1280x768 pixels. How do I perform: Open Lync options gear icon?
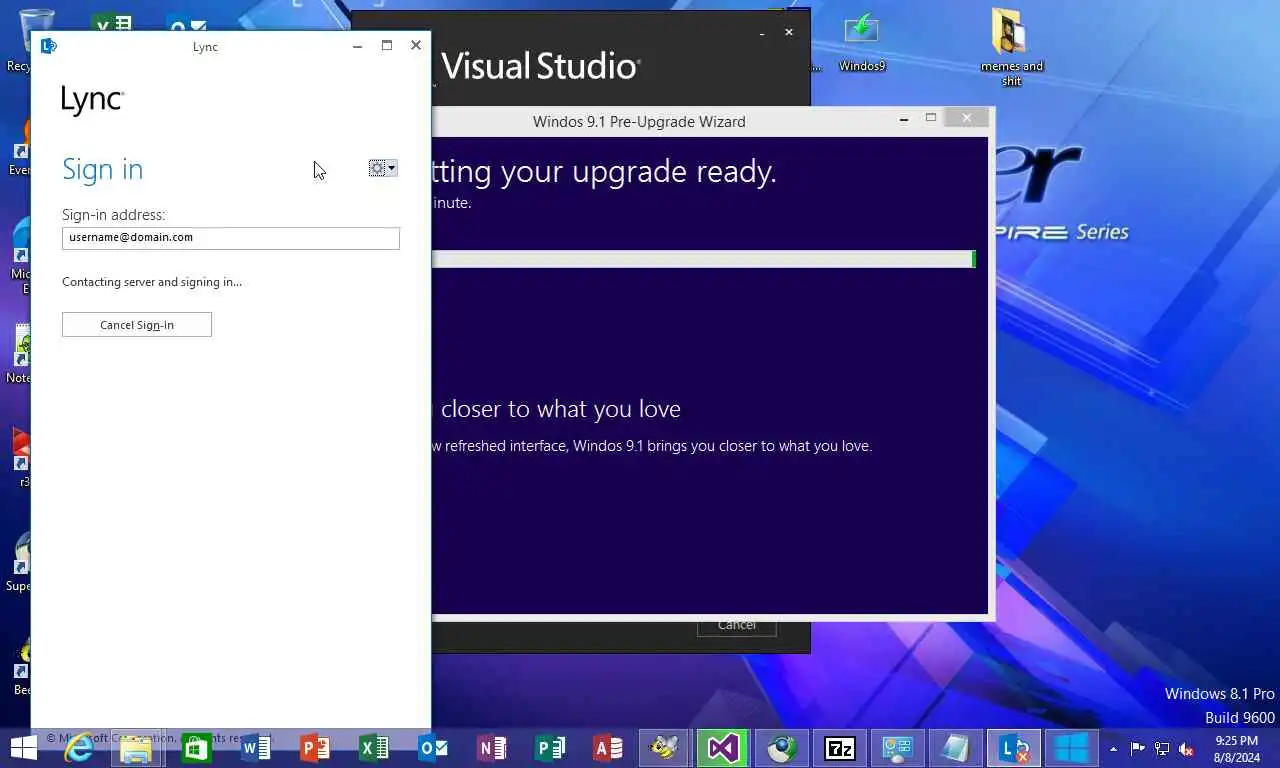point(377,168)
